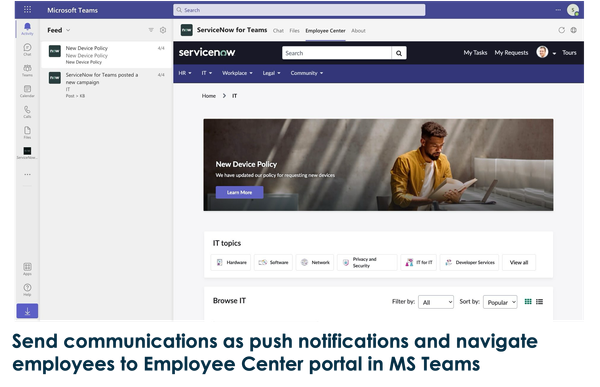Open My Requests link

point(511,52)
